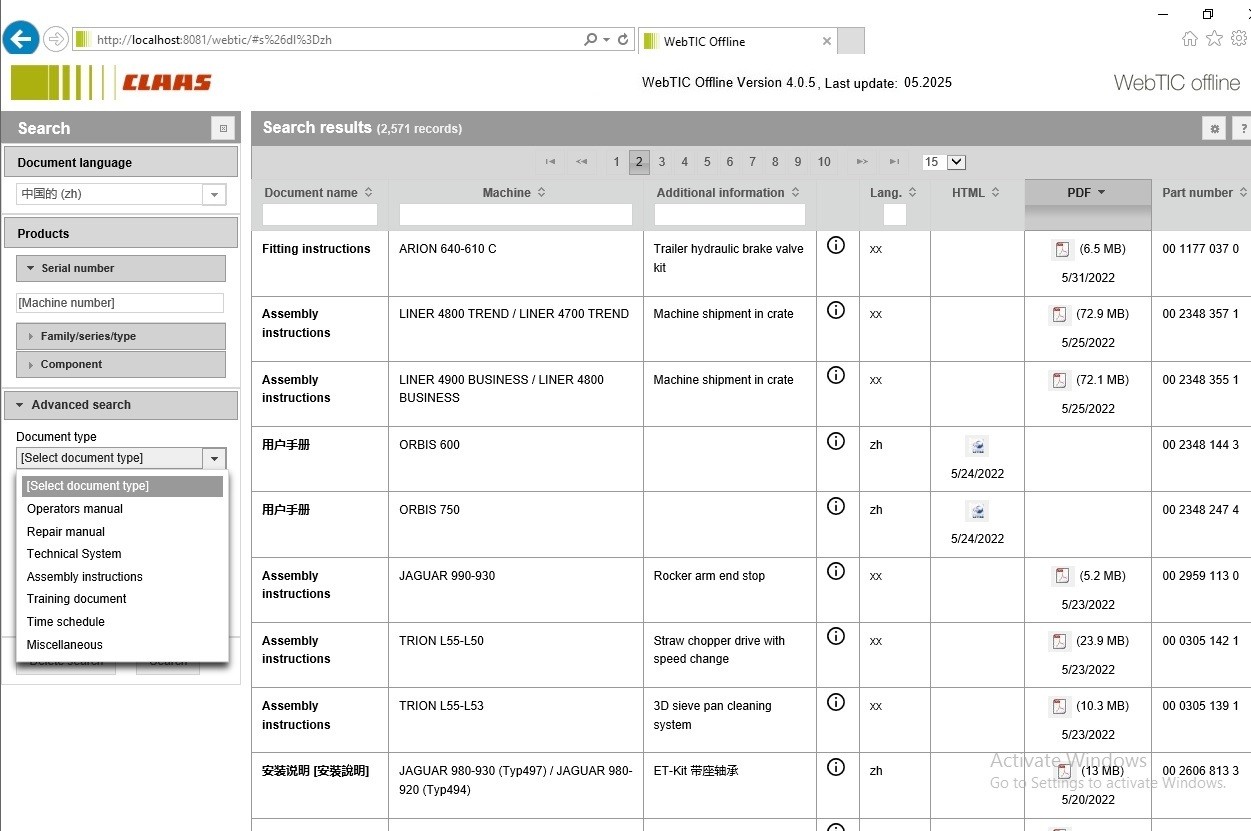1251x831 pixels.
Task: Go to results page 1
Action: [617, 162]
